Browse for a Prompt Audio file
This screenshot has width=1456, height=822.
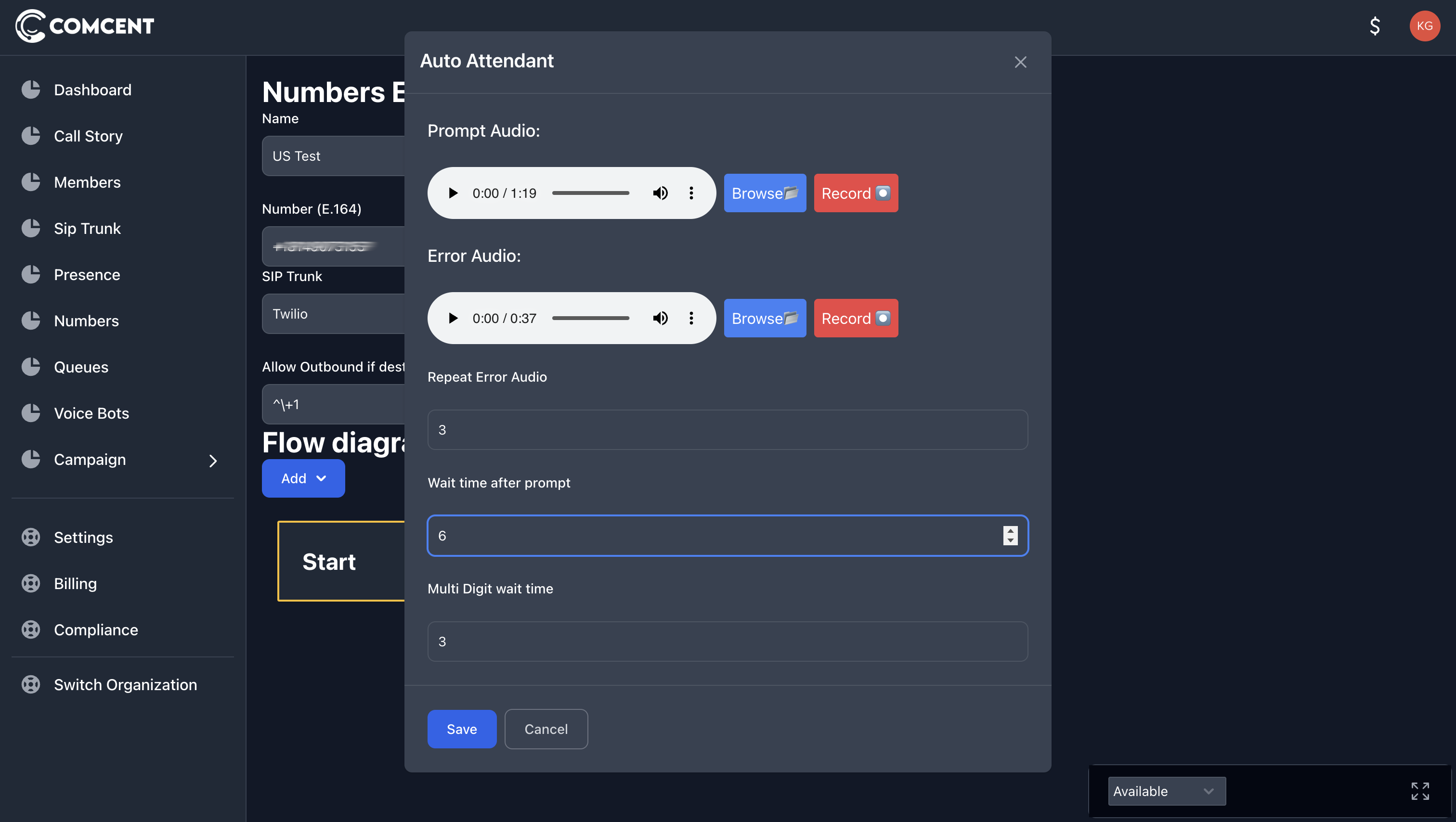tap(765, 193)
